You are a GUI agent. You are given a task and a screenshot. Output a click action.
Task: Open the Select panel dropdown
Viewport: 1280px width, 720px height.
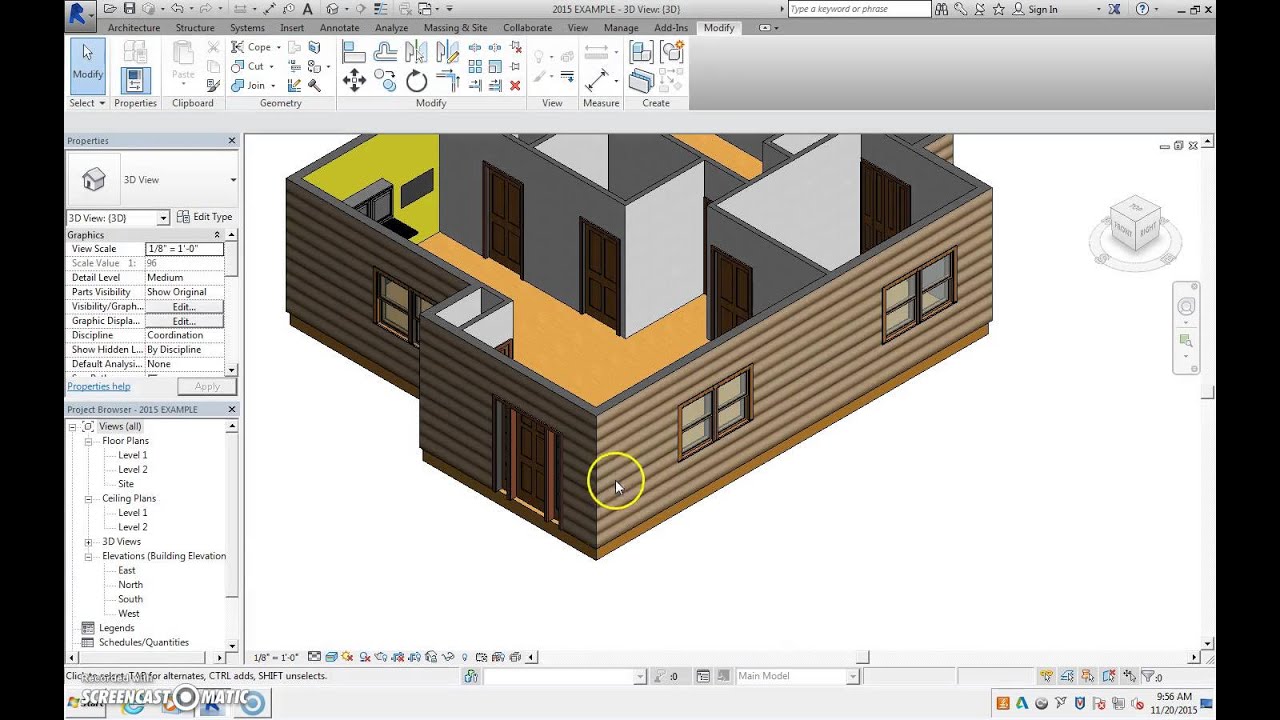[87, 103]
